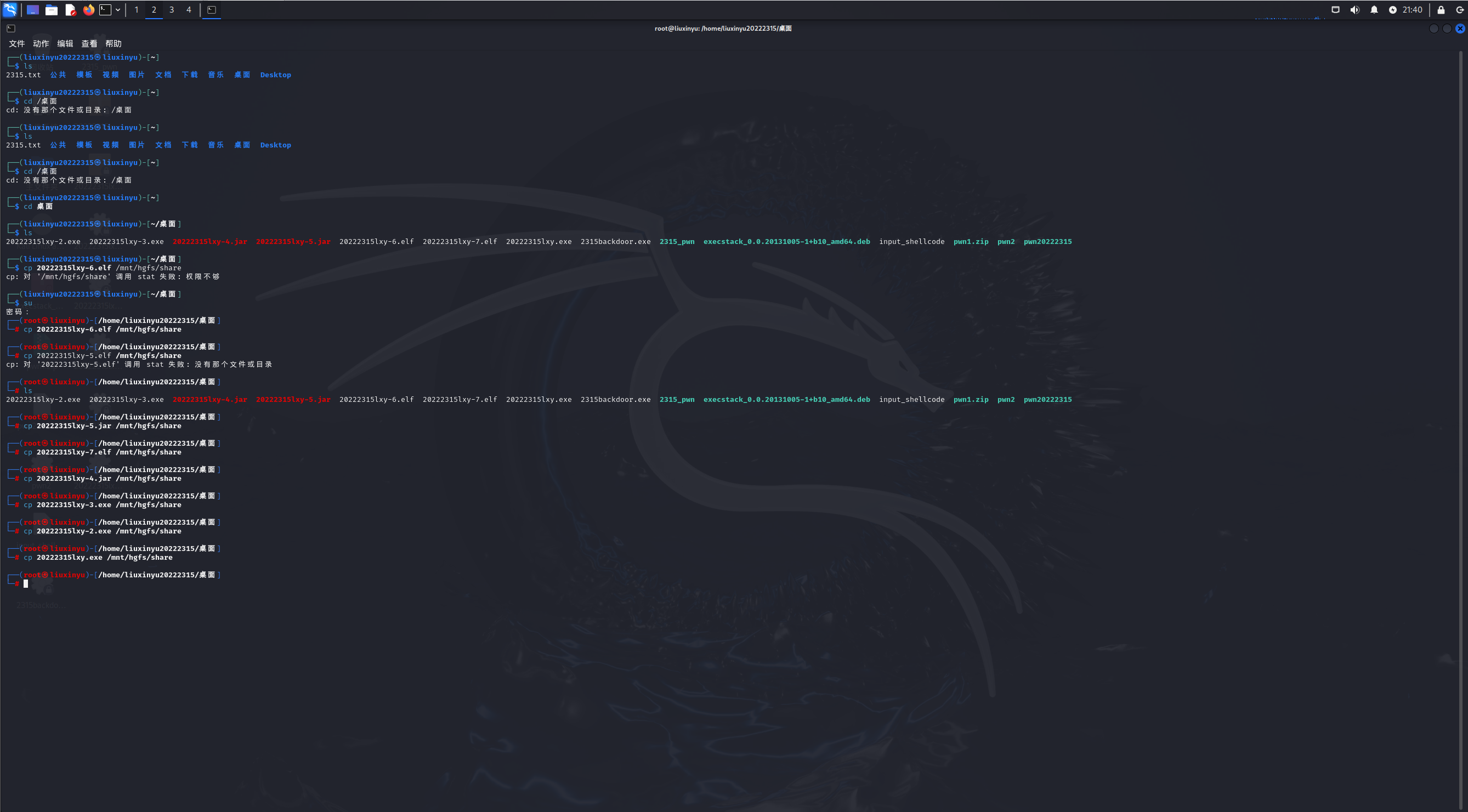
Task: Click the wired network tray icon
Action: point(1335,10)
